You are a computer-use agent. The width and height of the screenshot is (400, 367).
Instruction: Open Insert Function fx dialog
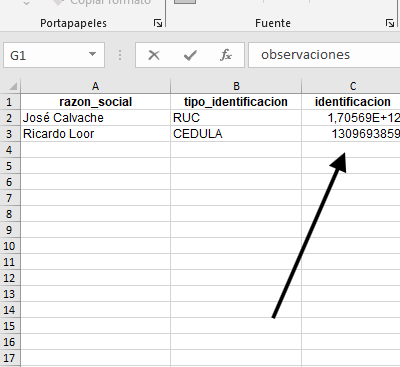pyautogui.click(x=226, y=55)
